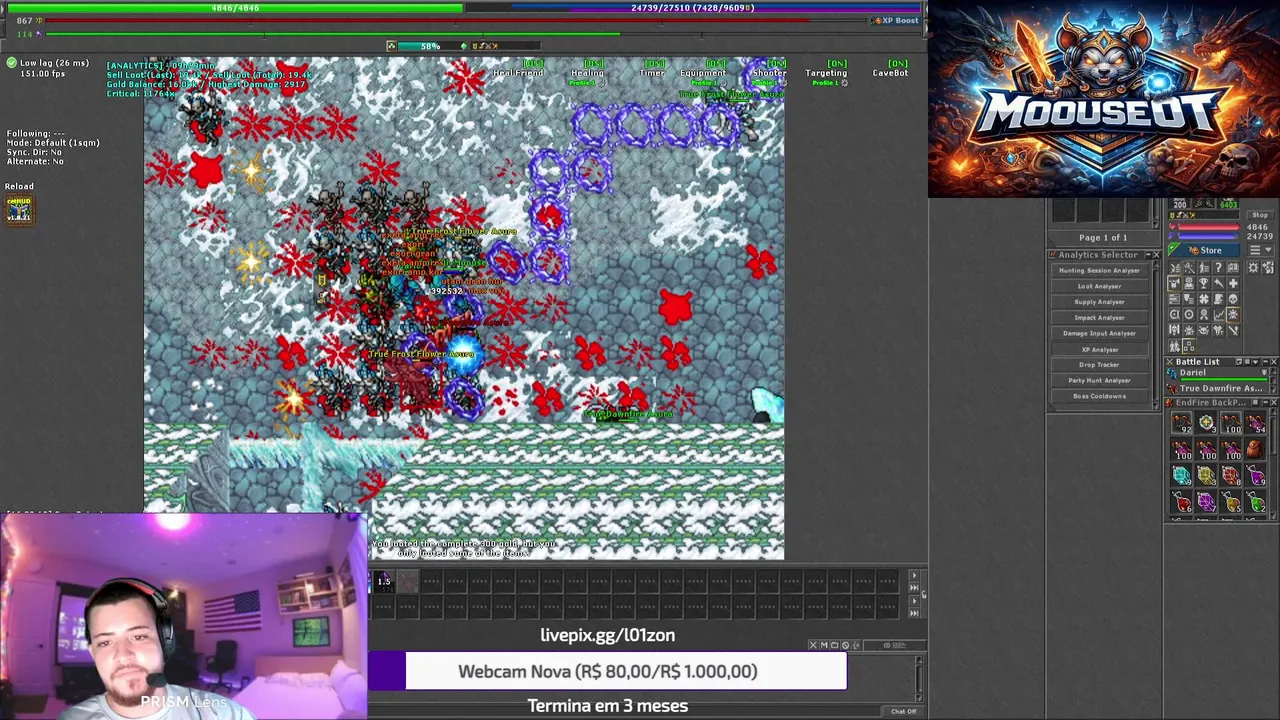The height and width of the screenshot is (720, 1280).
Task: Select True Dawnfire Asura in Battle List
Action: pos(1218,388)
